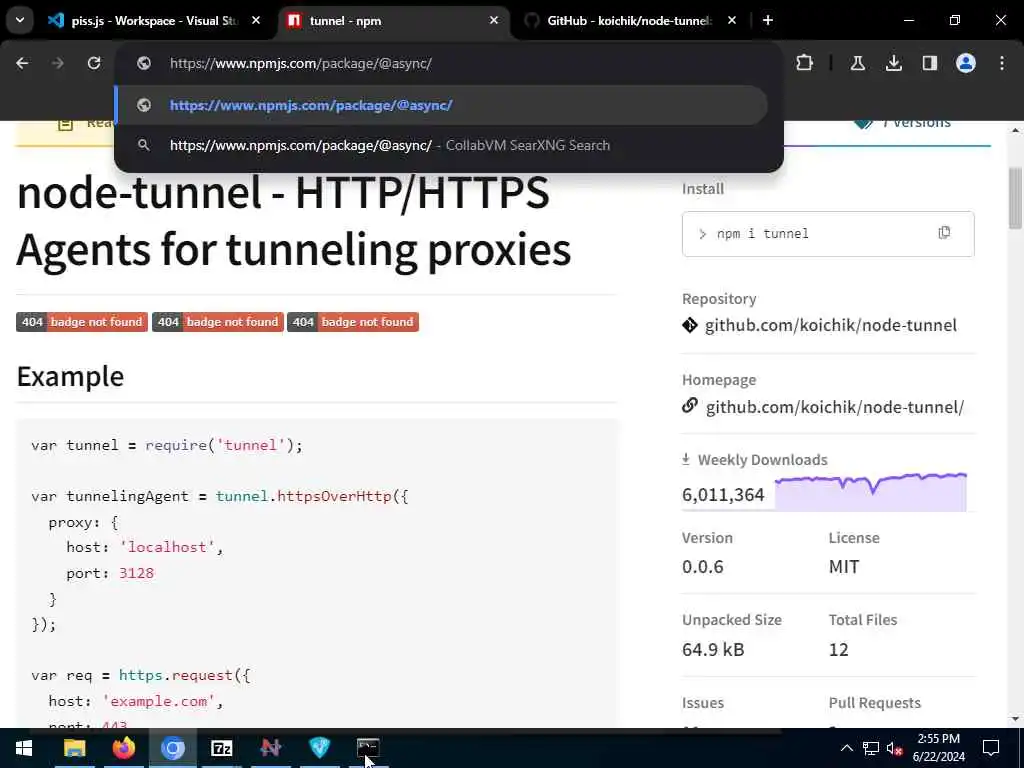This screenshot has width=1024, height=768.
Task: Show hidden system tray icons
Action: tap(846, 748)
